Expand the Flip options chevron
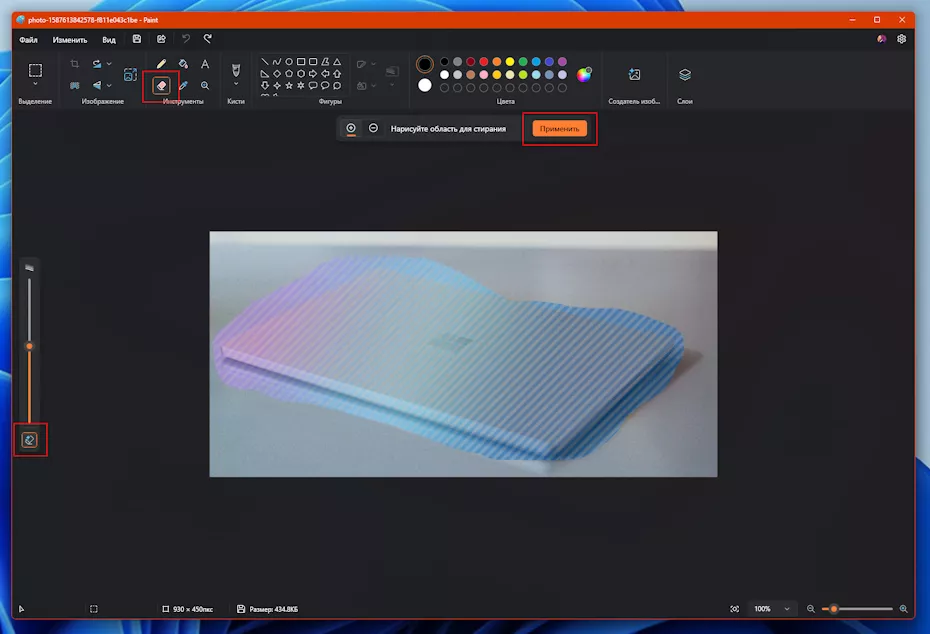 (109, 85)
